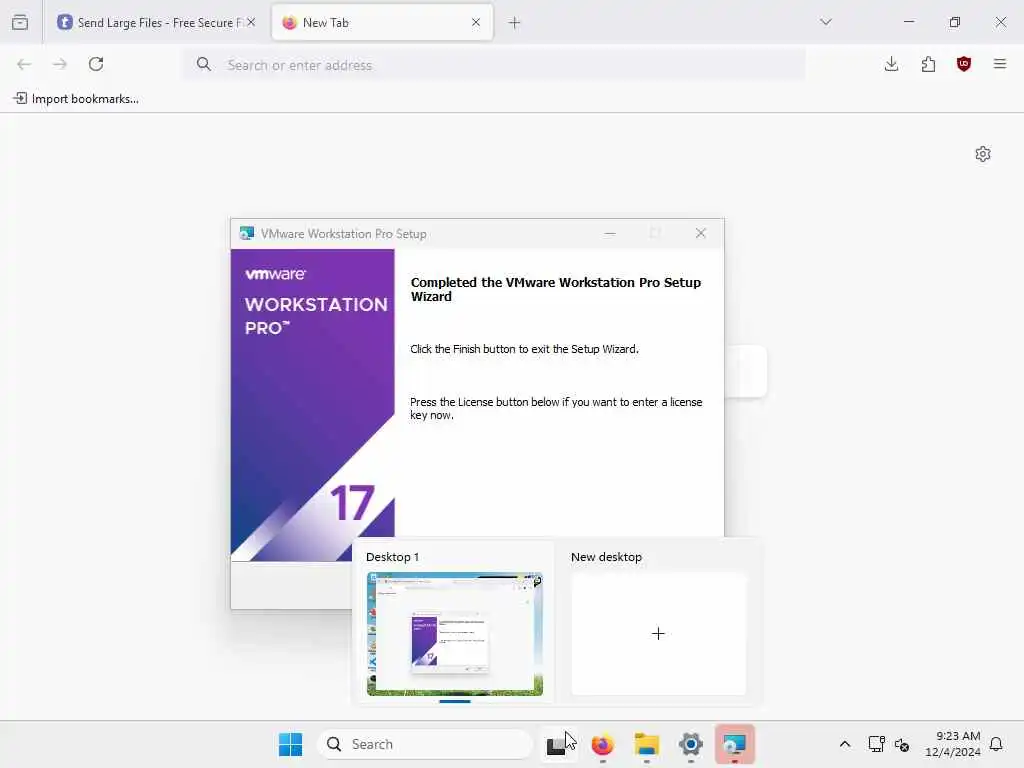Open New Tab personalize gear icon
The height and width of the screenshot is (768, 1024).
tap(983, 154)
